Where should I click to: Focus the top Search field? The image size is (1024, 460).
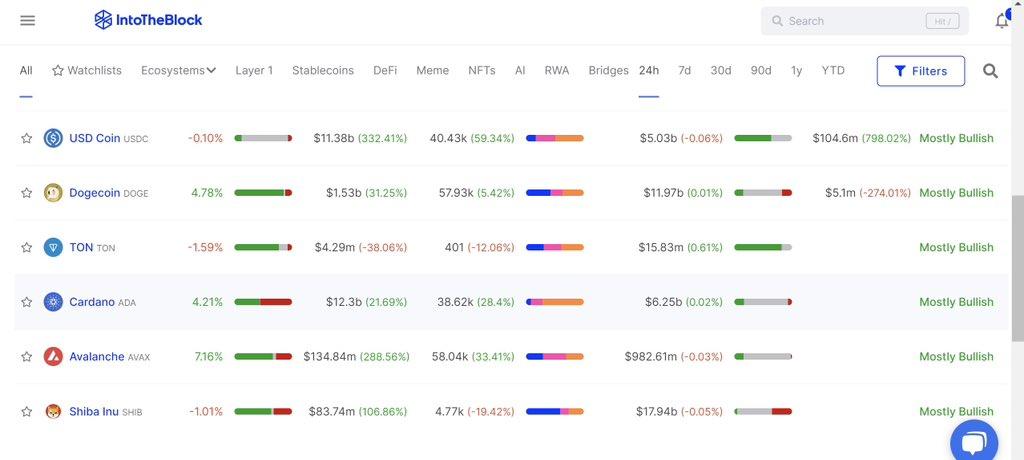(865, 21)
